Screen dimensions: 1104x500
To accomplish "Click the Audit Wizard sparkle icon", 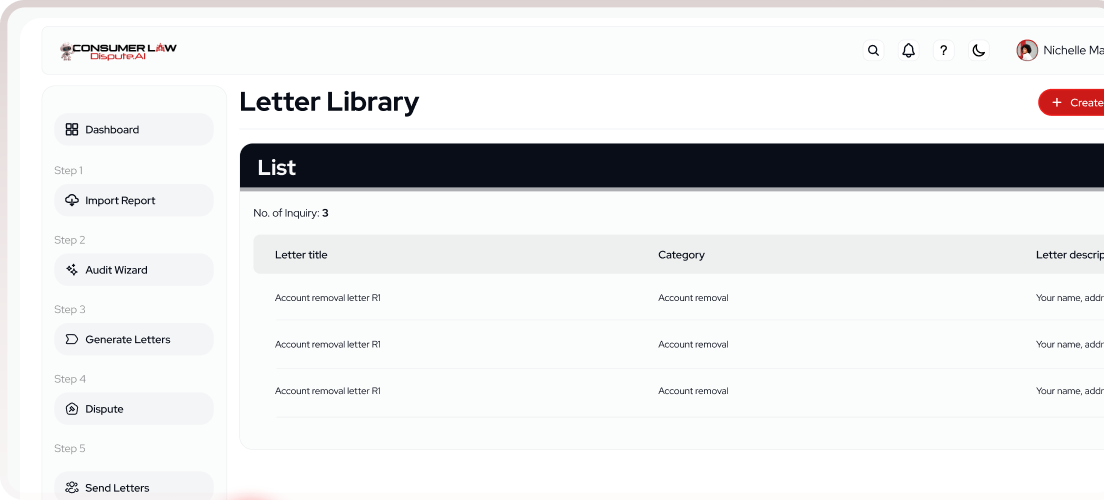I will pos(72,270).
